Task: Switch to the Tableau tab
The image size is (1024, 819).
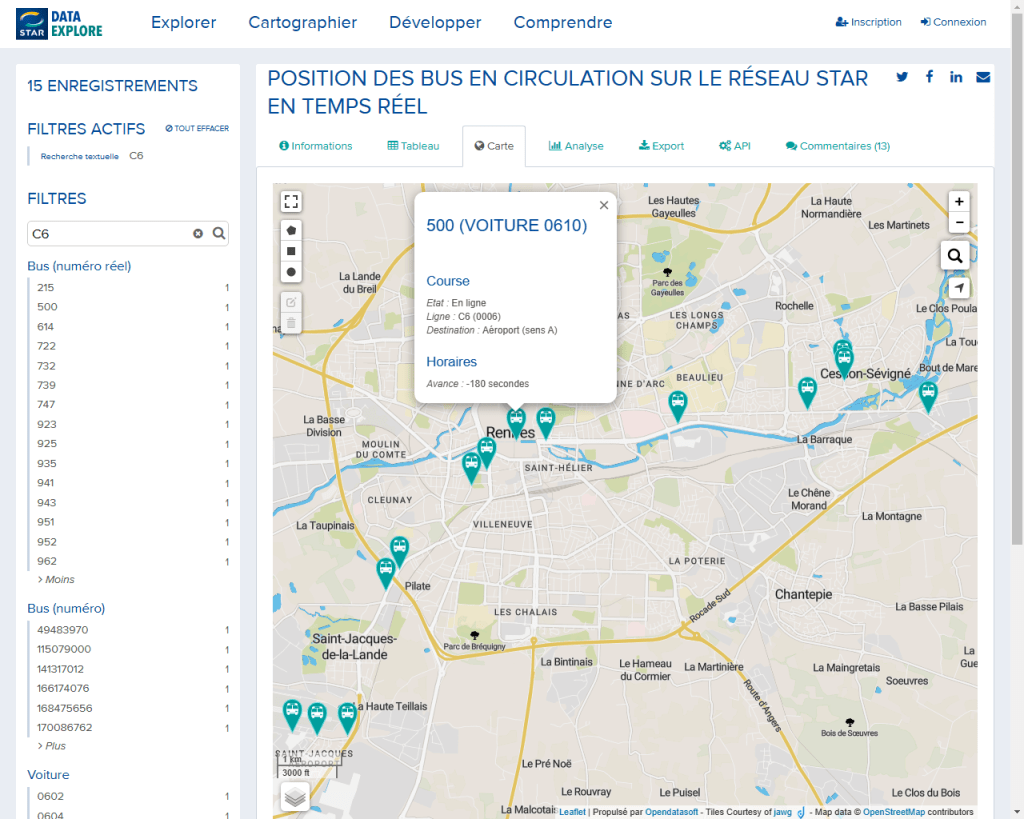Action: (x=413, y=146)
